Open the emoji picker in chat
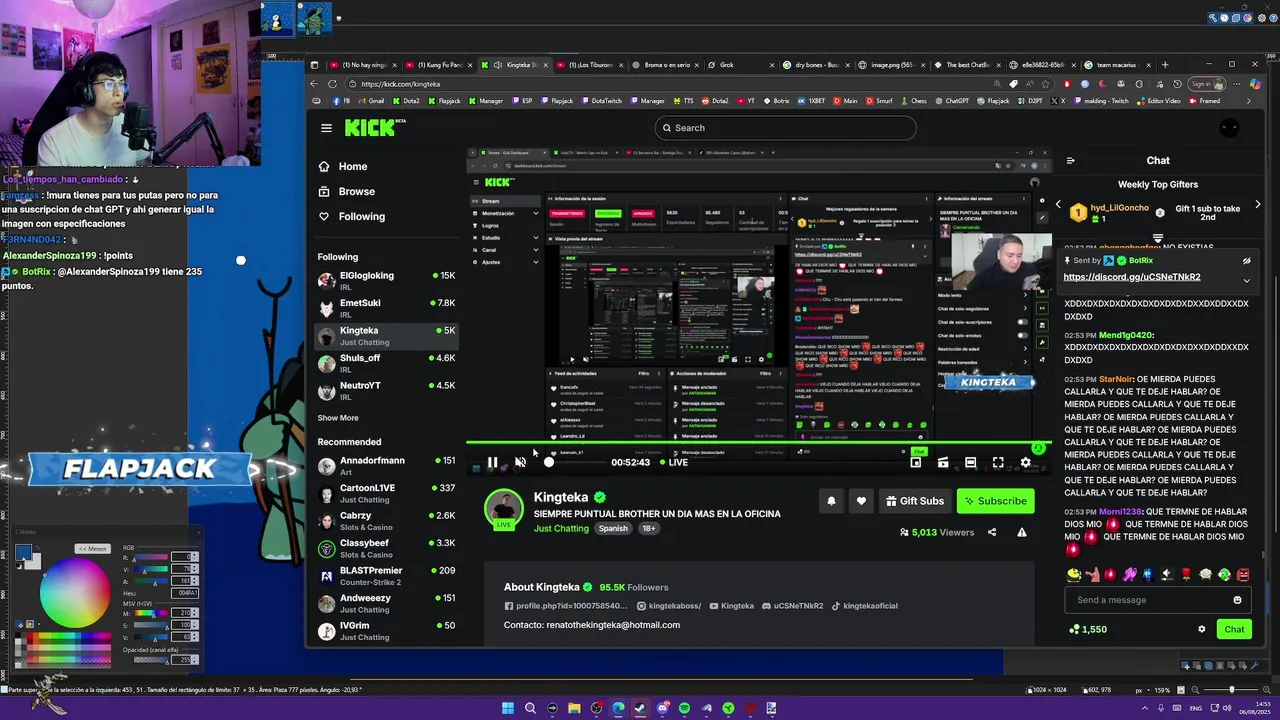 pos(1237,600)
